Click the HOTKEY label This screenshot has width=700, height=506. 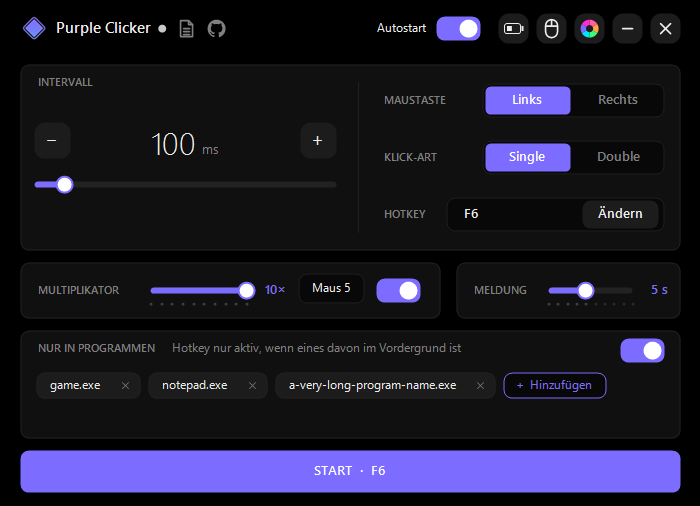[404, 214]
